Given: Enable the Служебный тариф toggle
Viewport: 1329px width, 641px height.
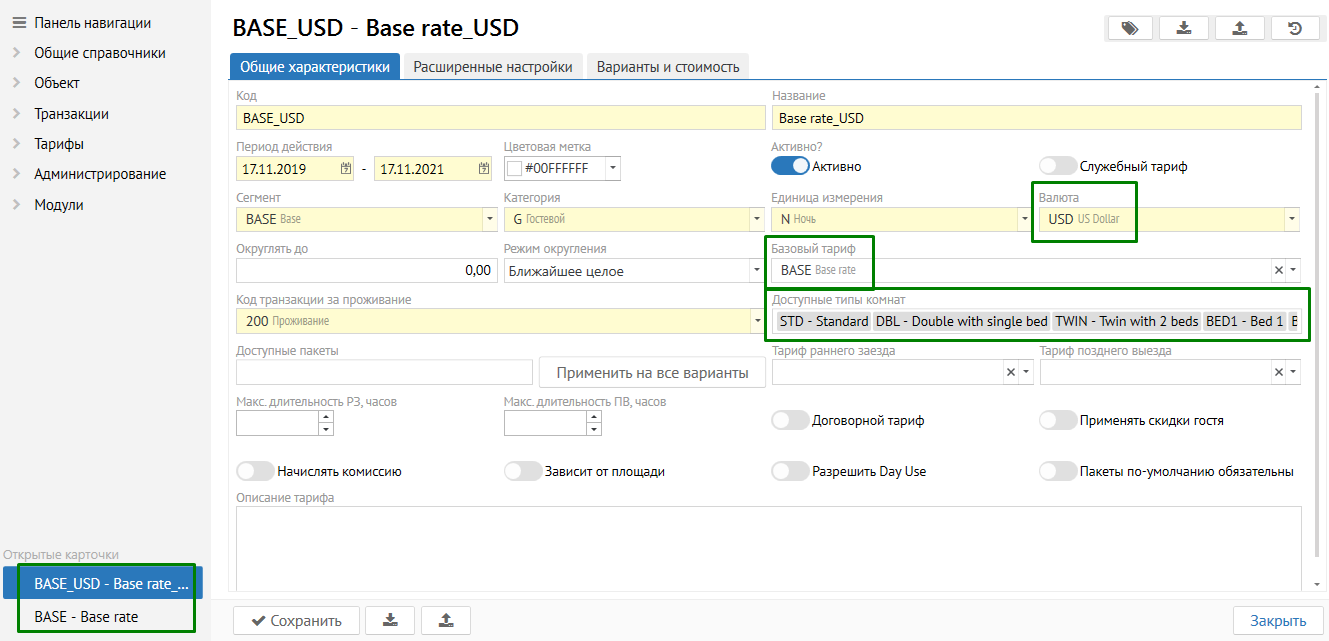Looking at the screenshot, I should [1058, 166].
